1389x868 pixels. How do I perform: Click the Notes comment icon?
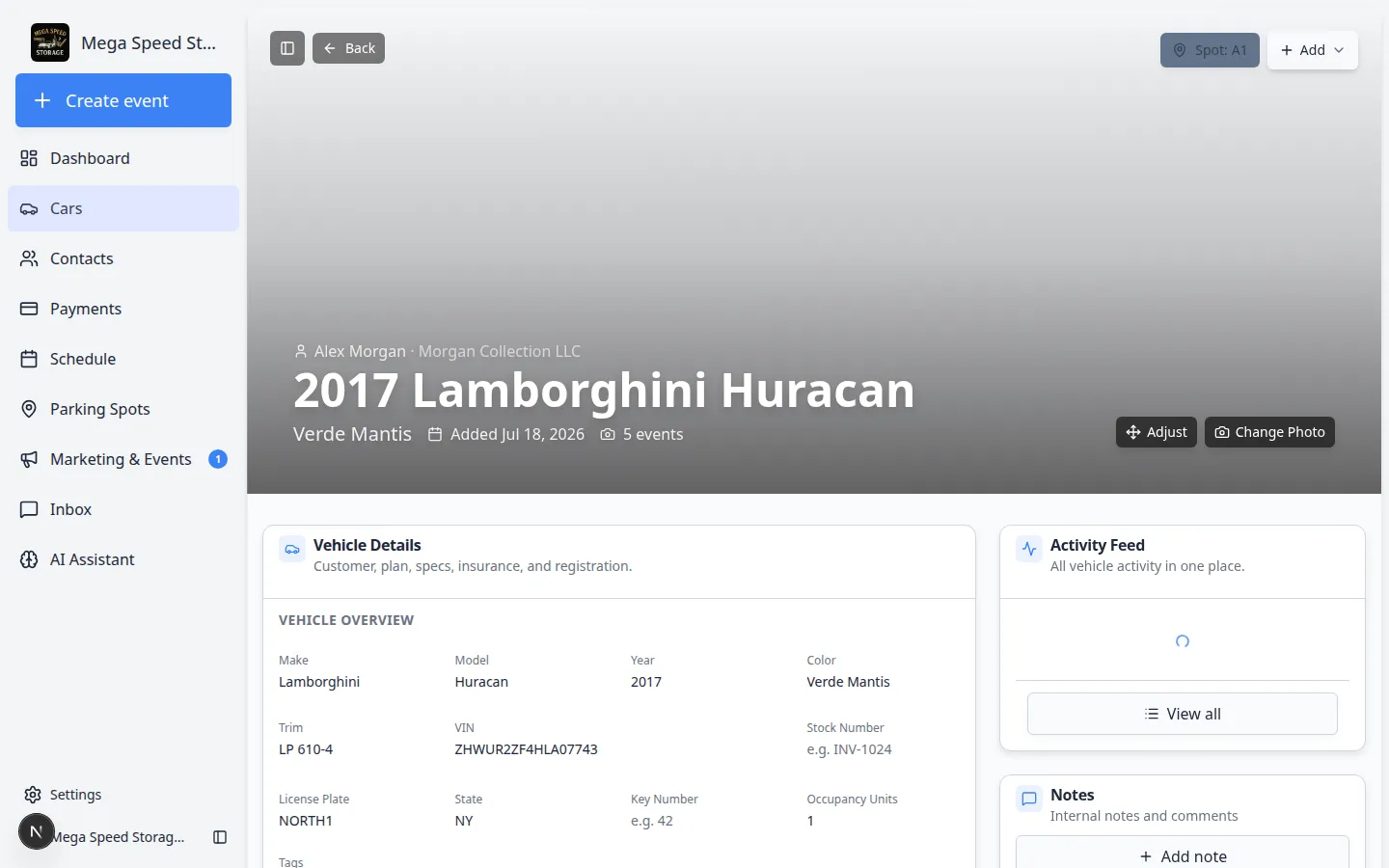pyautogui.click(x=1029, y=799)
